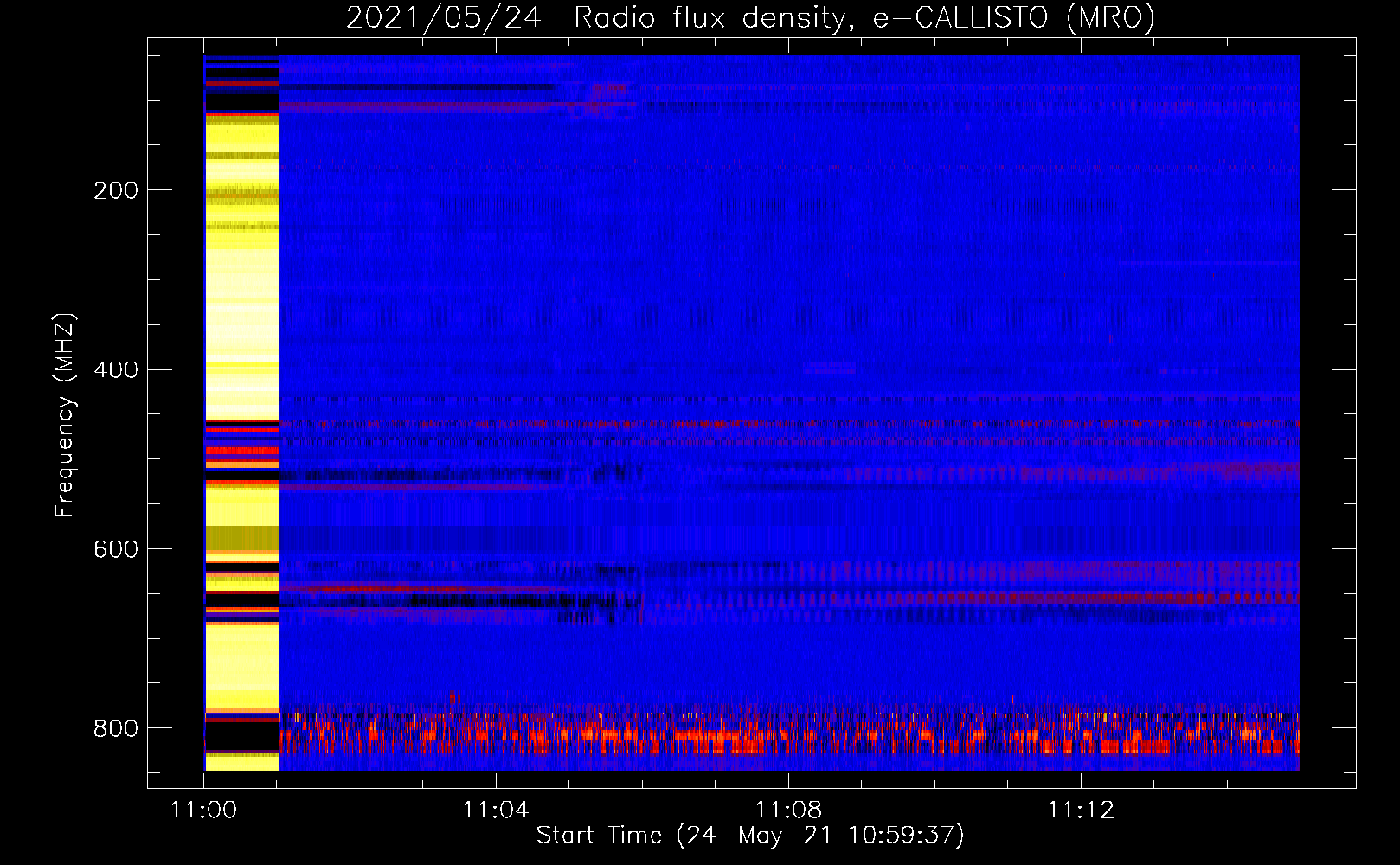The width and height of the screenshot is (1400, 865).
Task: Select the "11:04" time tick label
Action: [496, 811]
